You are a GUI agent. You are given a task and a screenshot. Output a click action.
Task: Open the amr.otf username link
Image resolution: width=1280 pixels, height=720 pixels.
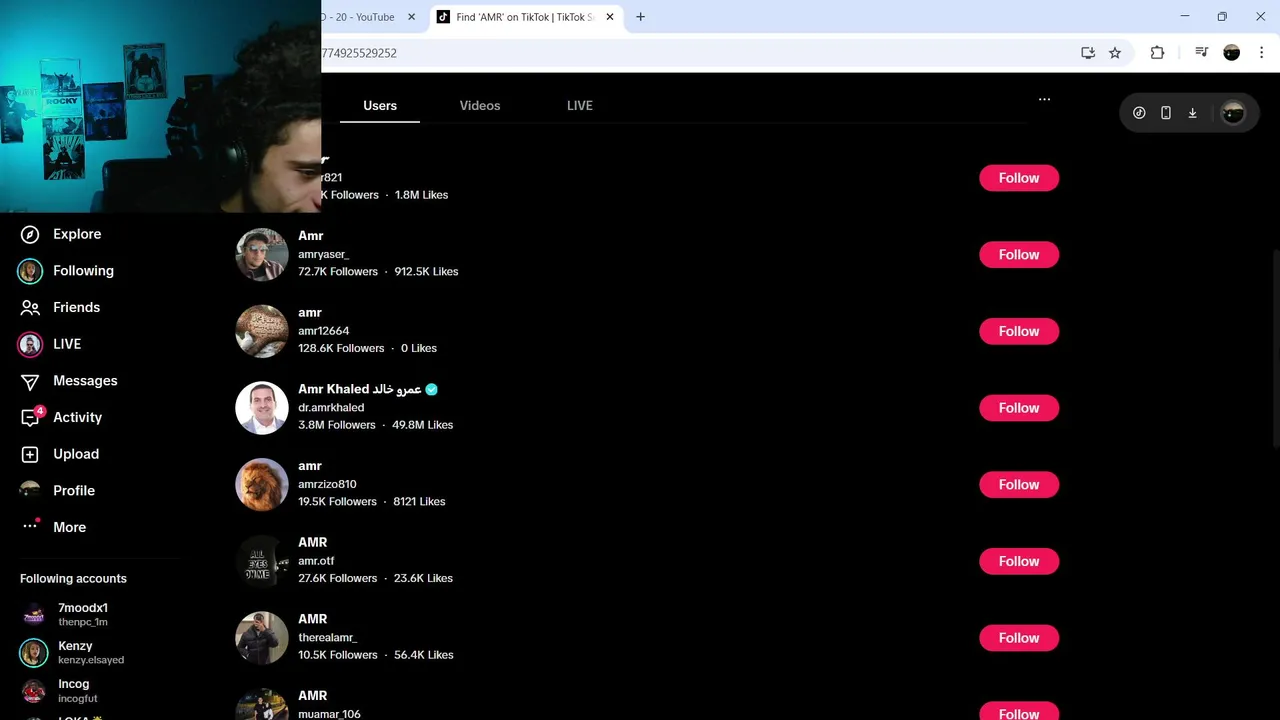point(316,561)
